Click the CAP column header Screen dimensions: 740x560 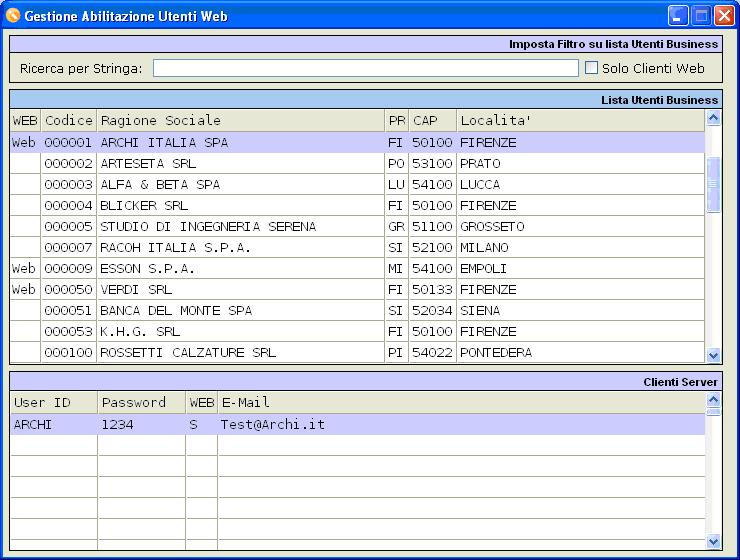[433, 121]
